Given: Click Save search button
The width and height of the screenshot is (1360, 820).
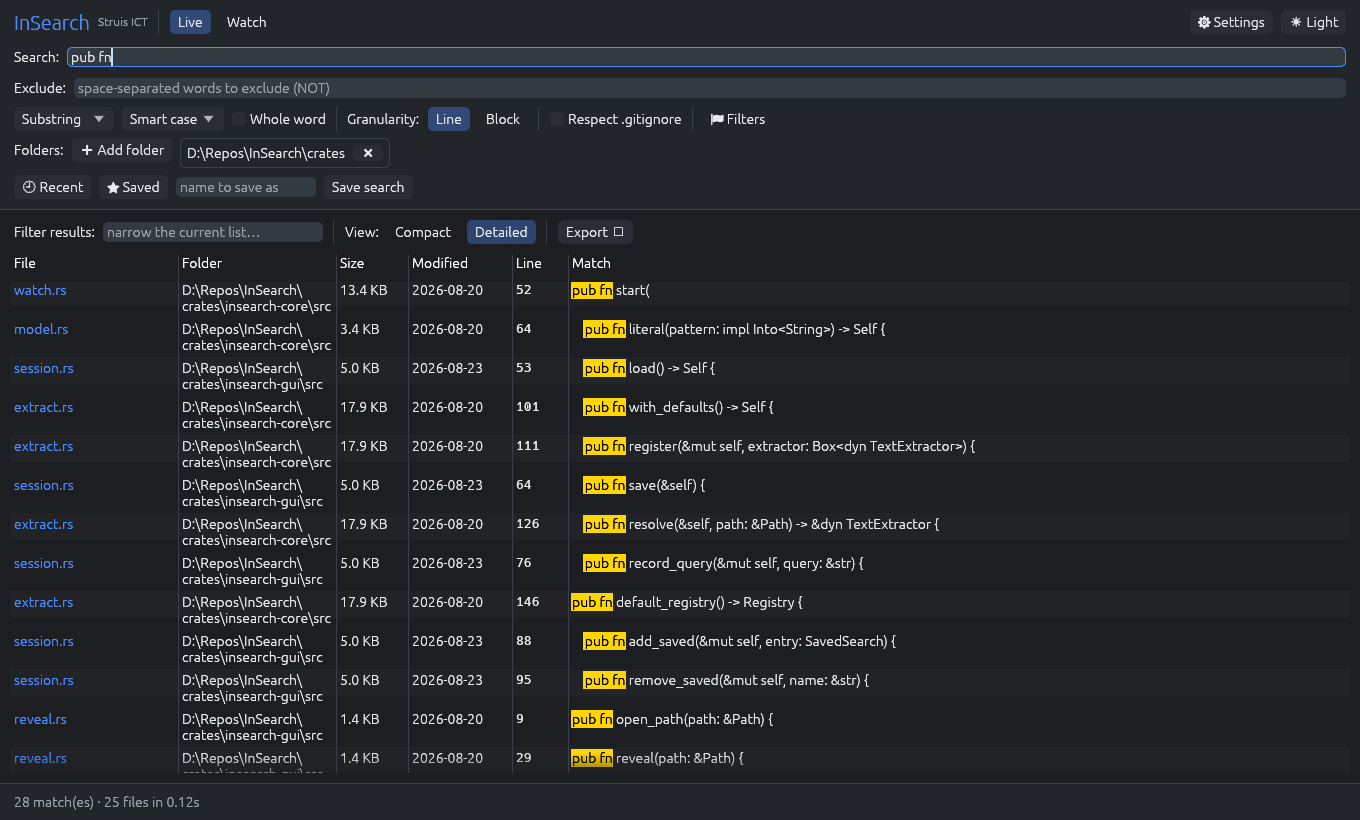Looking at the screenshot, I should pyautogui.click(x=368, y=187).
